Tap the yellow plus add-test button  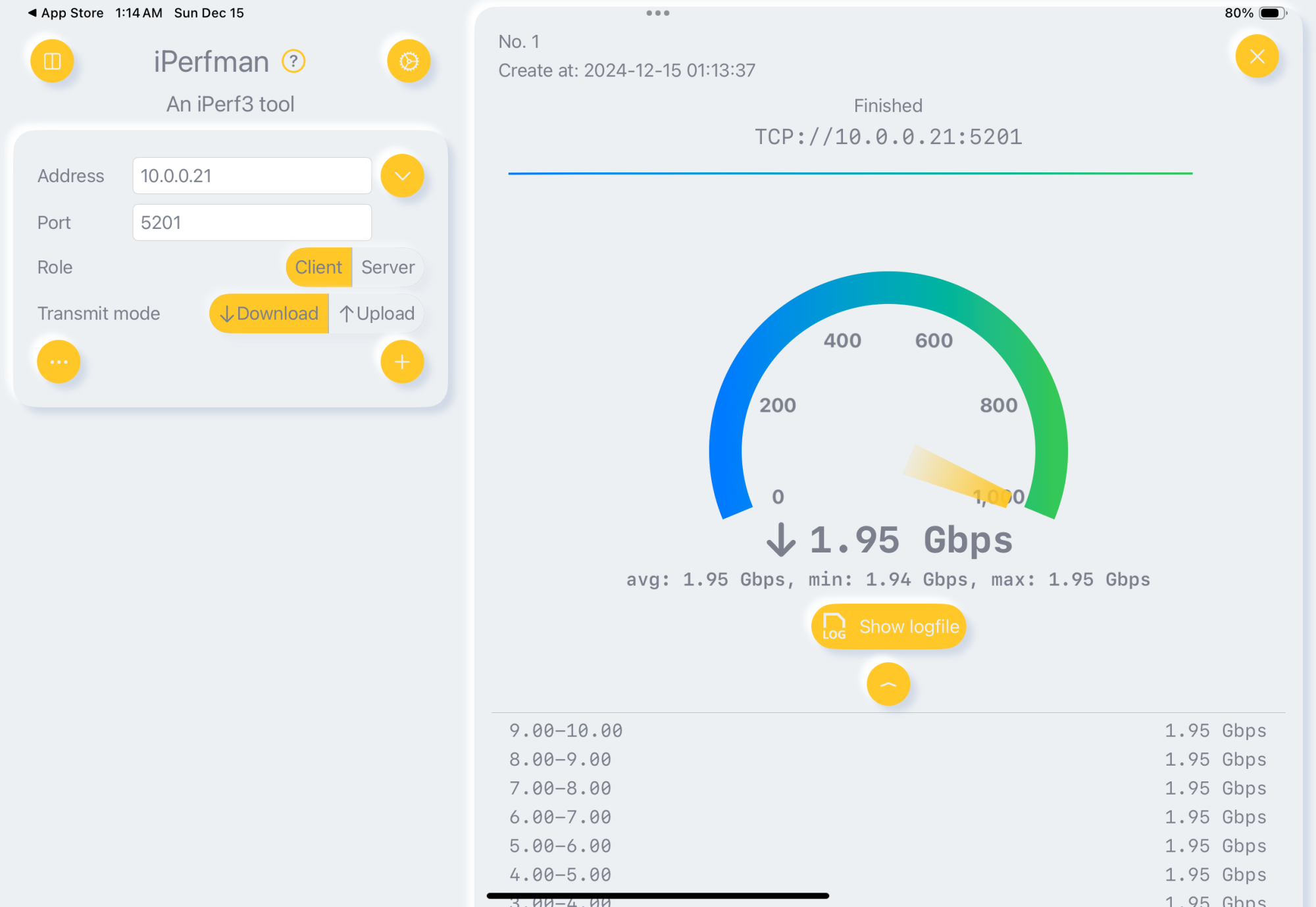coord(402,362)
